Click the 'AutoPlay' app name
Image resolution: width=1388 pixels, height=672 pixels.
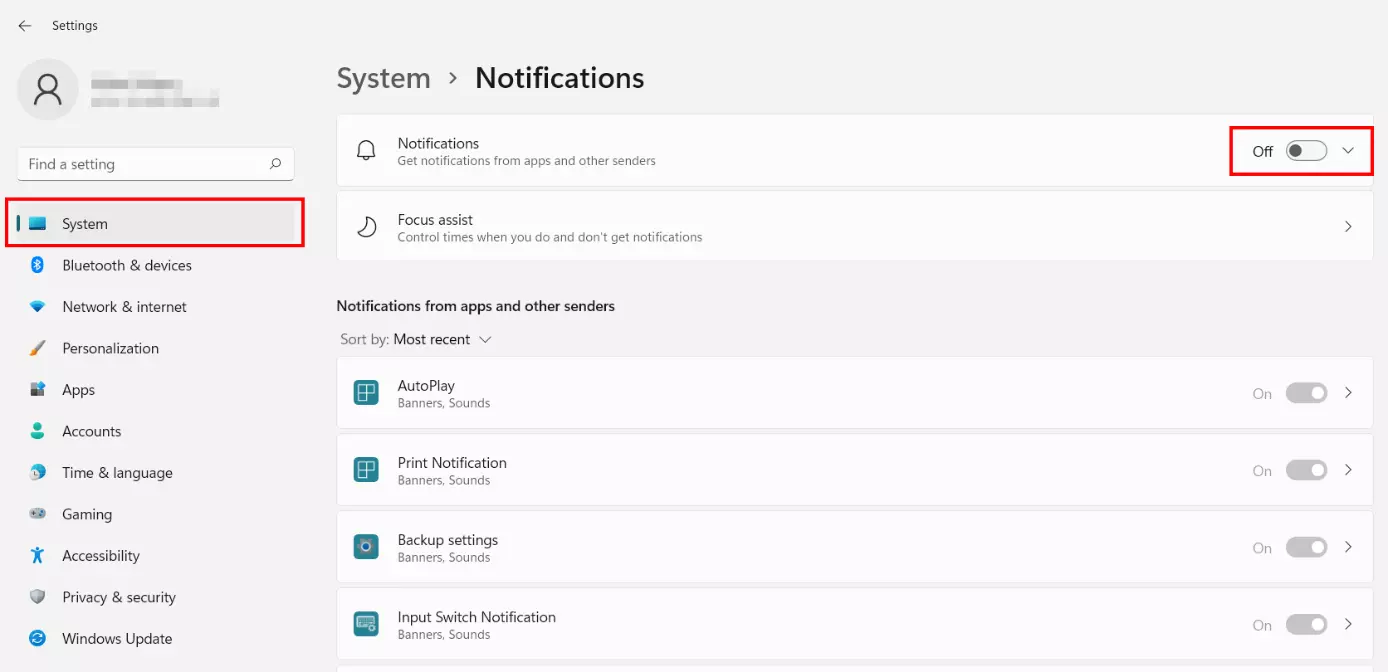click(x=426, y=386)
